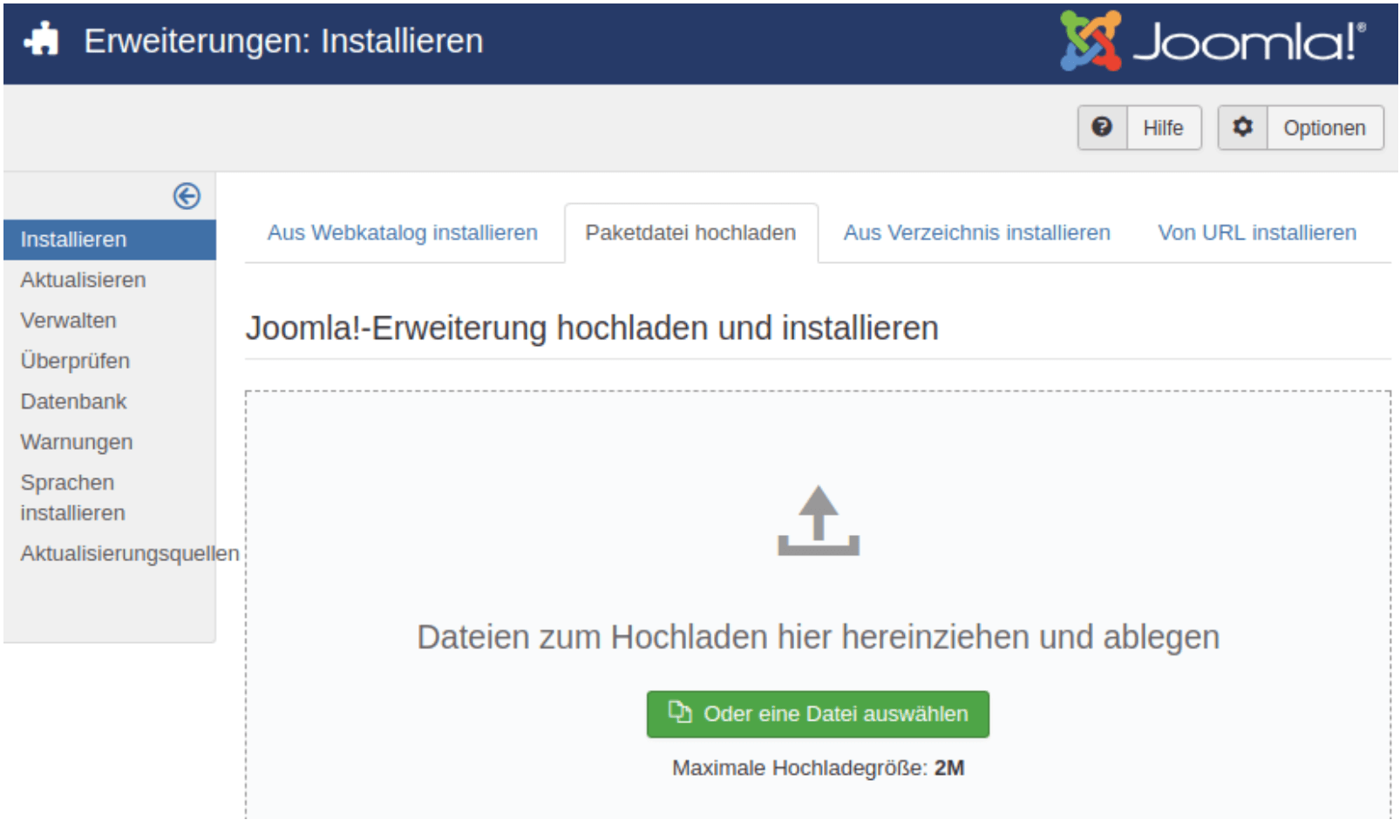1400x840 pixels.
Task: Switch to the 'Aus Webkatalog installieren' tab
Action: tap(403, 233)
